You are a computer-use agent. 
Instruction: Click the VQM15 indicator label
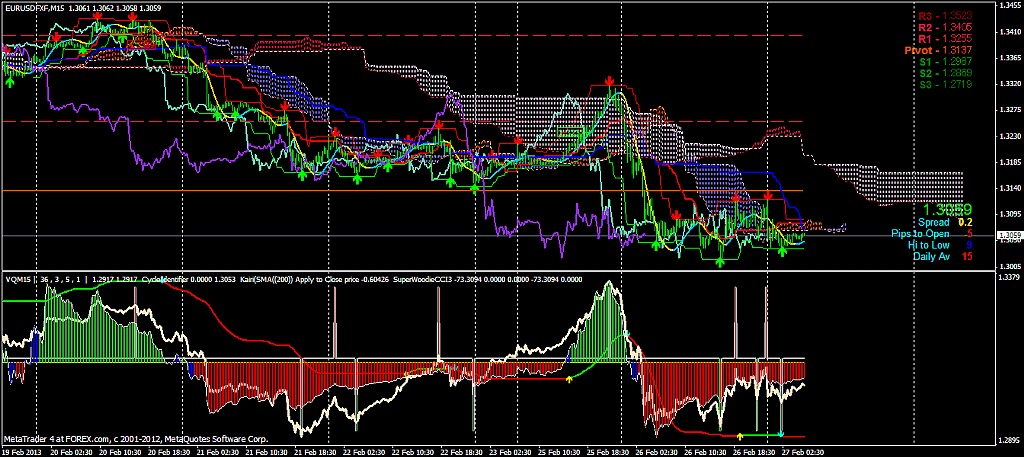pos(16,279)
